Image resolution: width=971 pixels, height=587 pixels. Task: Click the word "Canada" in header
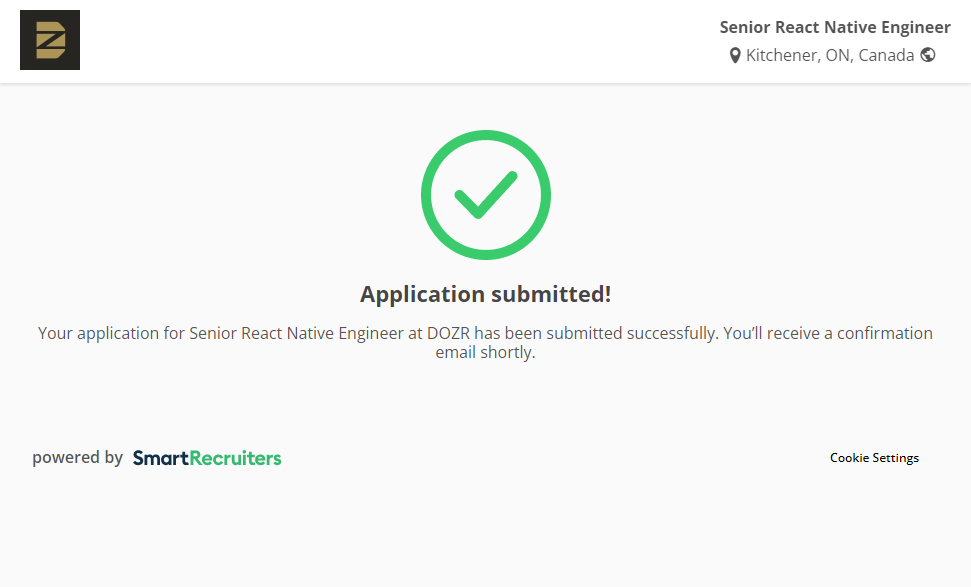[x=886, y=56]
